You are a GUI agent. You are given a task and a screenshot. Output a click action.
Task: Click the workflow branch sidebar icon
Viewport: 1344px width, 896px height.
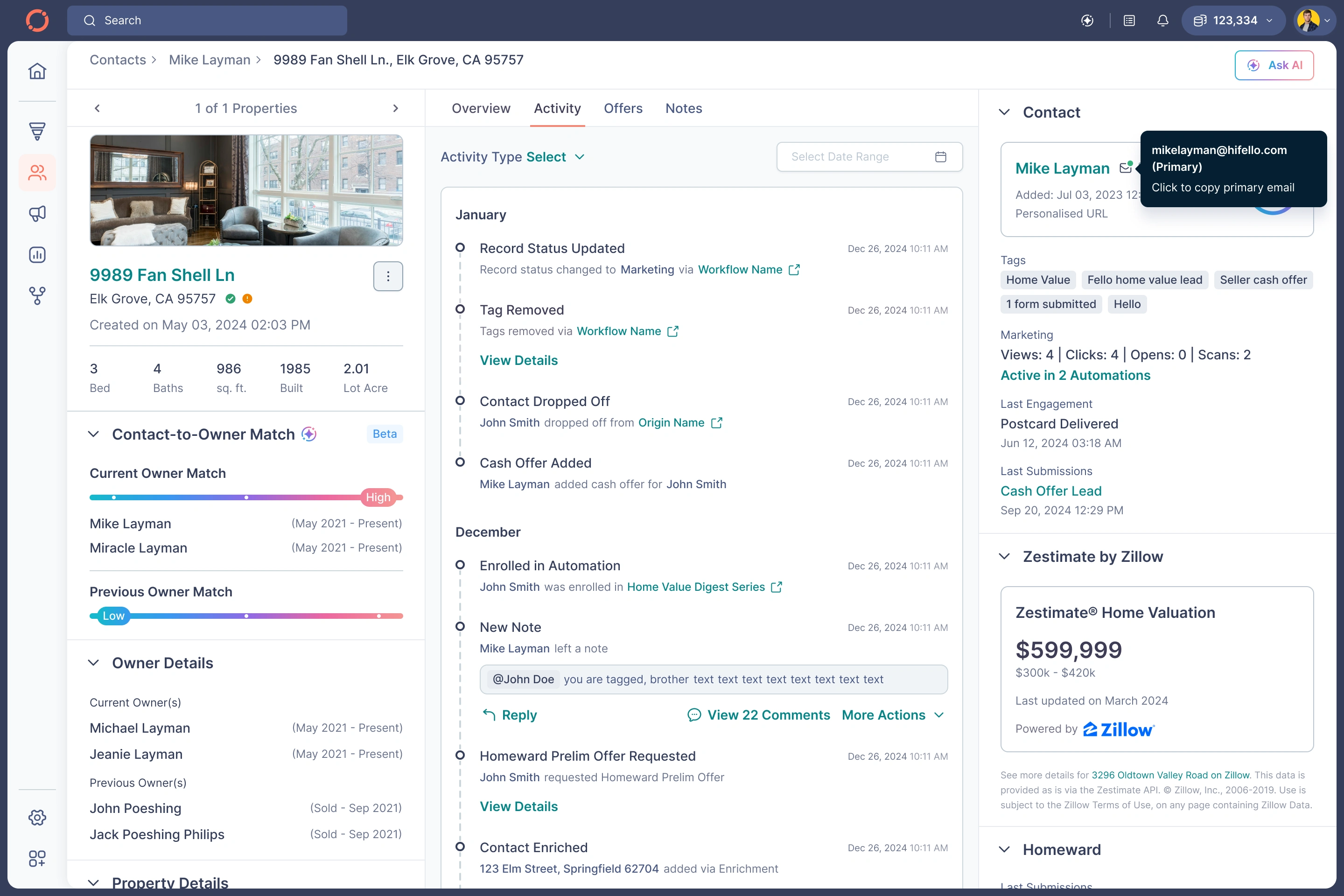pos(37,295)
